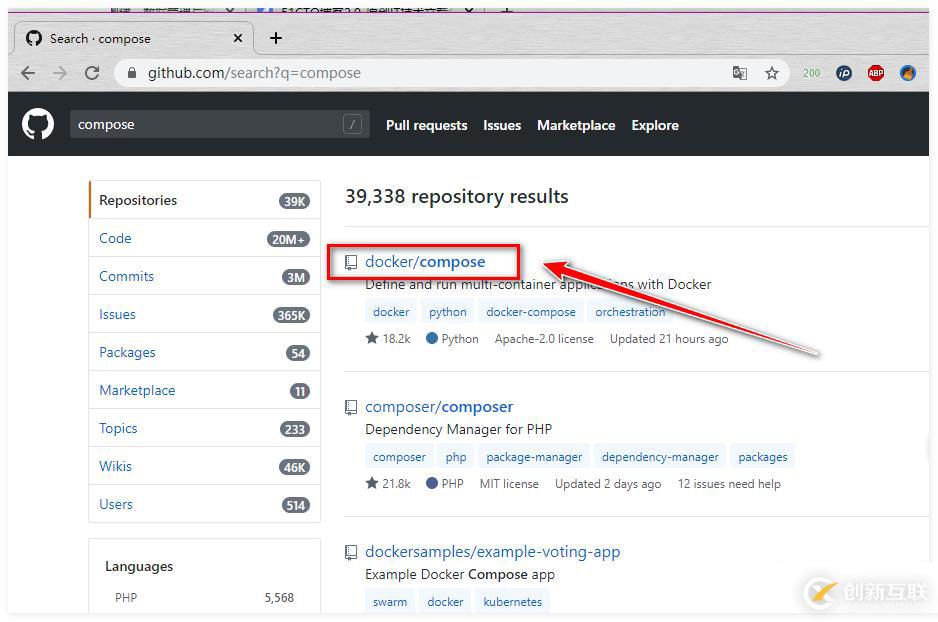The height and width of the screenshot is (622, 938).
Task: Click the 'Updated 2 days ago' text
Action: click(x=608, y=483)
